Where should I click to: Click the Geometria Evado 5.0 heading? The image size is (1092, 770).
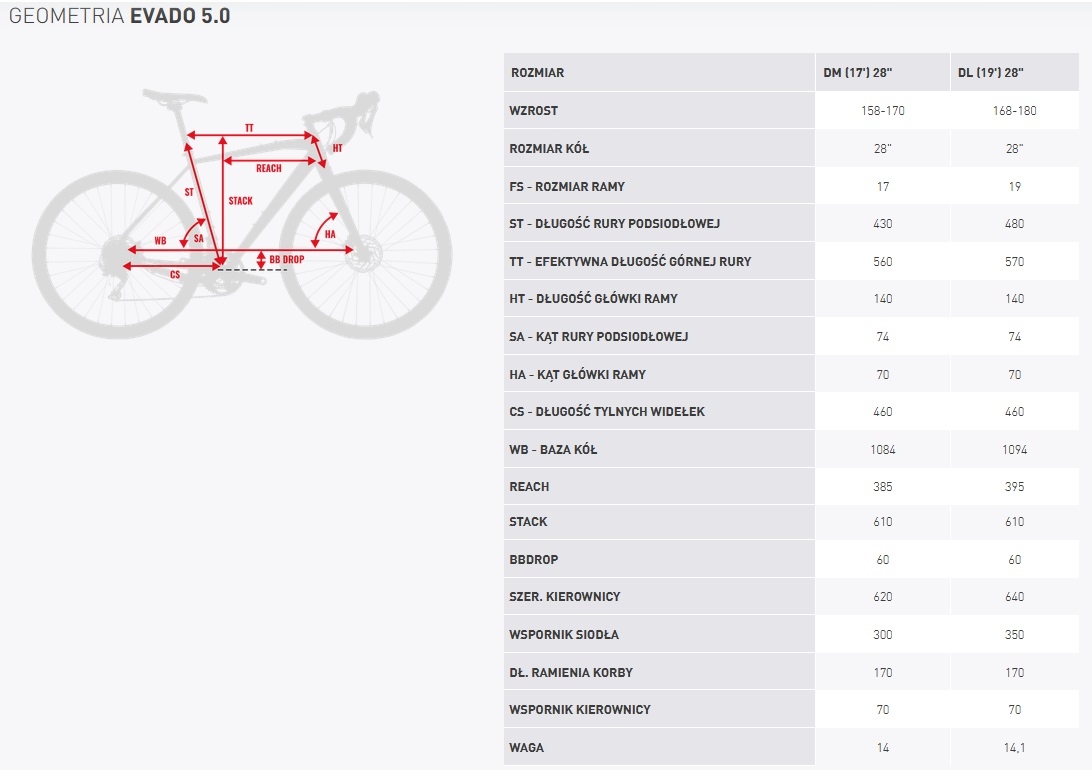(120, 17)
